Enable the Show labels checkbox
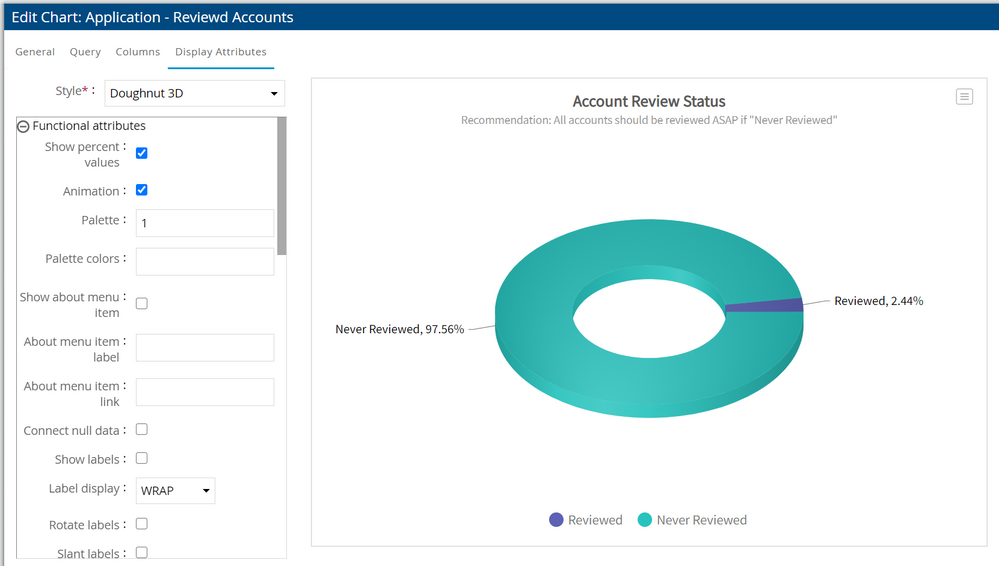999x566 pixels. pos(142,458)
